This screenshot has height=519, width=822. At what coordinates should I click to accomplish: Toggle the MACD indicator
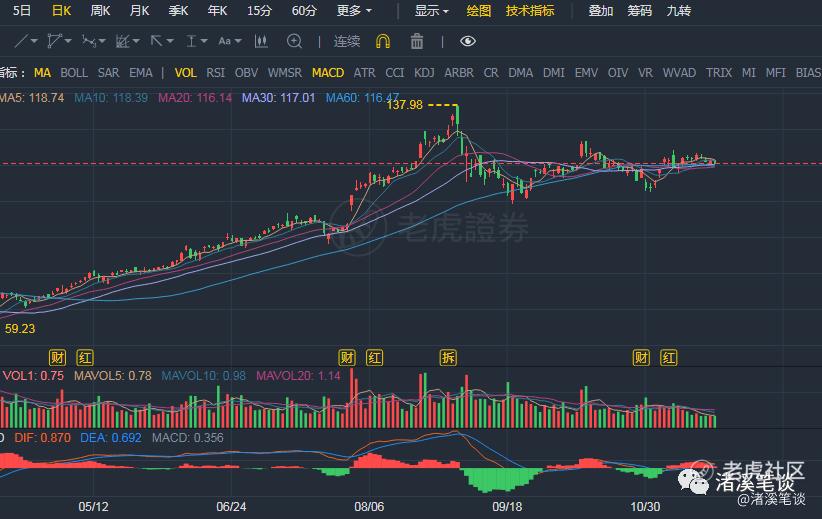coord(328,73)
